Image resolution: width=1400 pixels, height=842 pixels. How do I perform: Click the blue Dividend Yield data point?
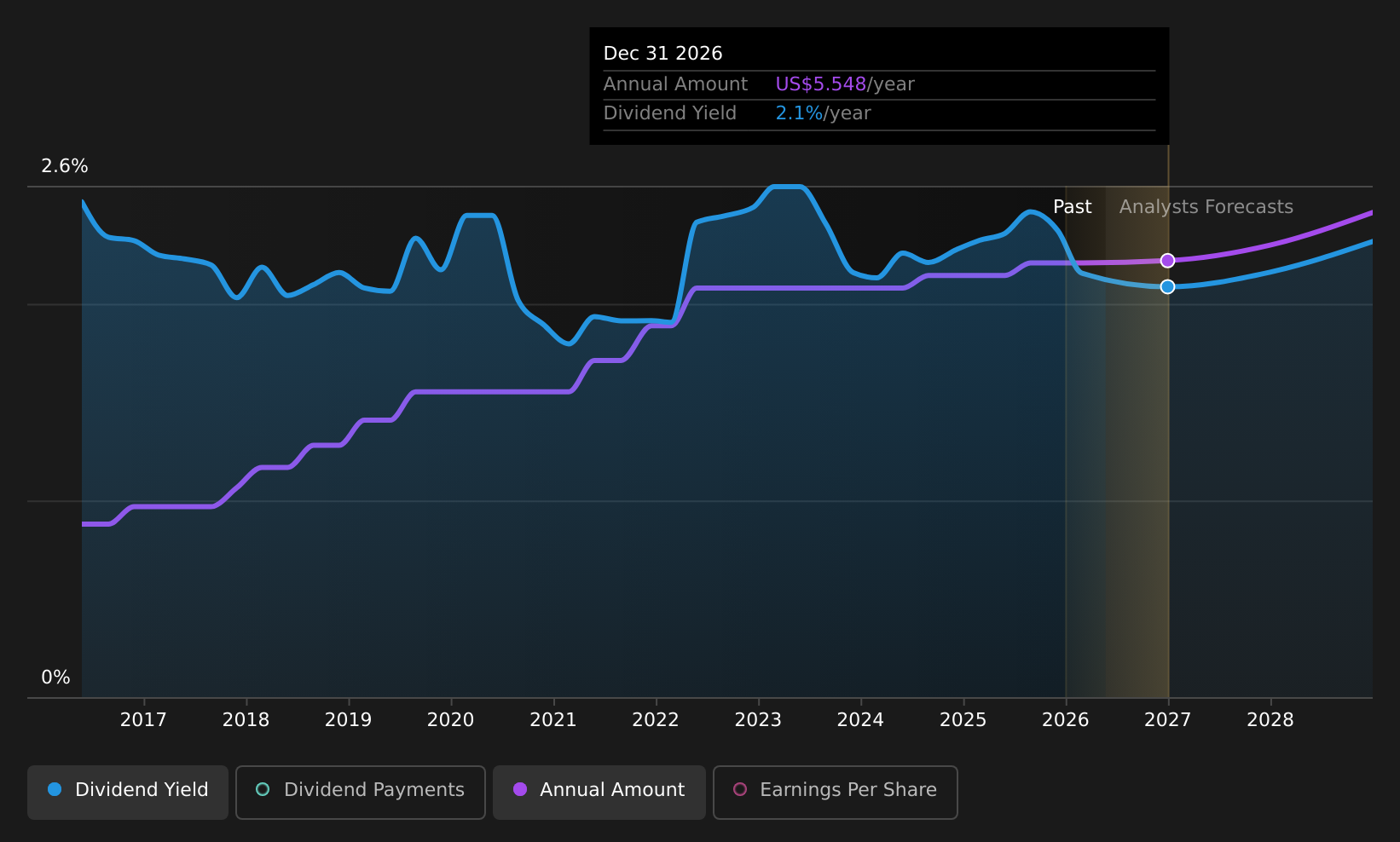[x=1167, y=286]
